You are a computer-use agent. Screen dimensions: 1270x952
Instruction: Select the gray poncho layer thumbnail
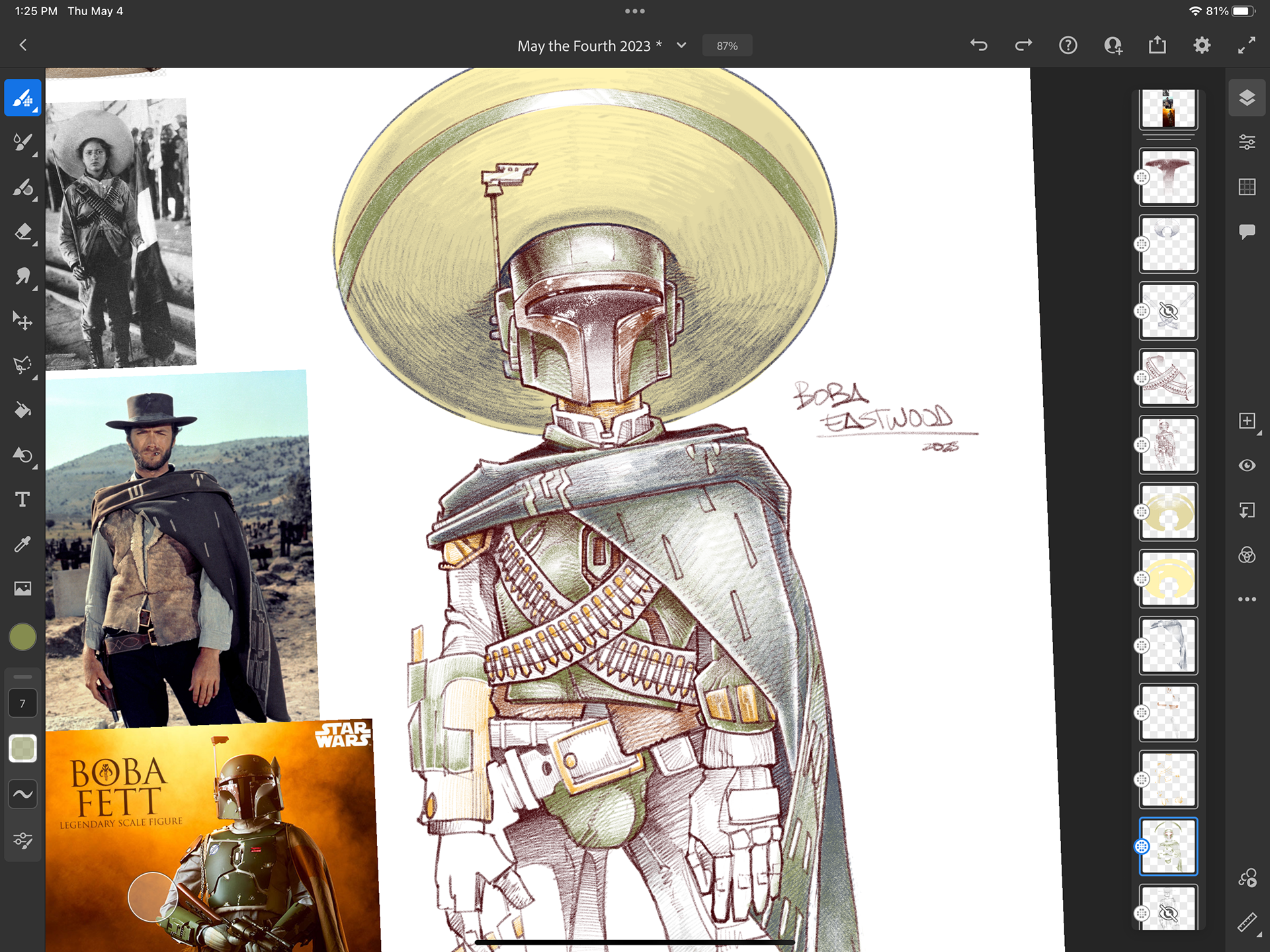point(1168,646)
